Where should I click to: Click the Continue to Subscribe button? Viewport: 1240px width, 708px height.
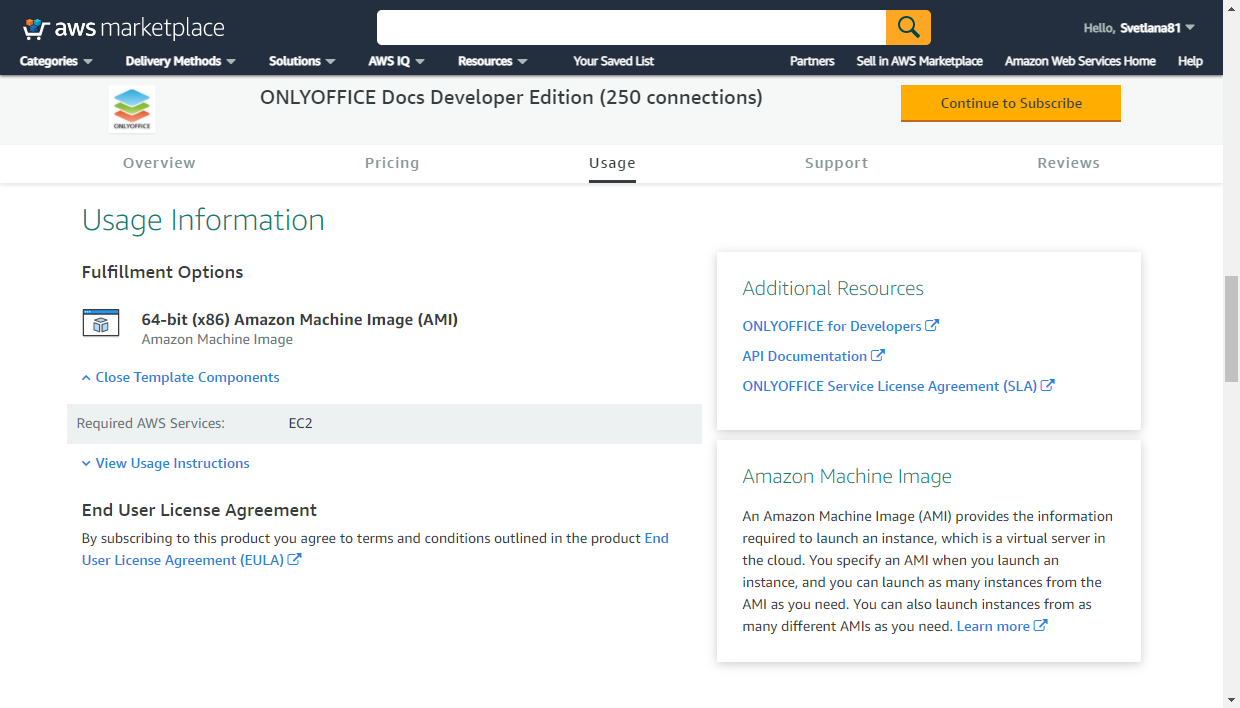(x=1010, y=103)
